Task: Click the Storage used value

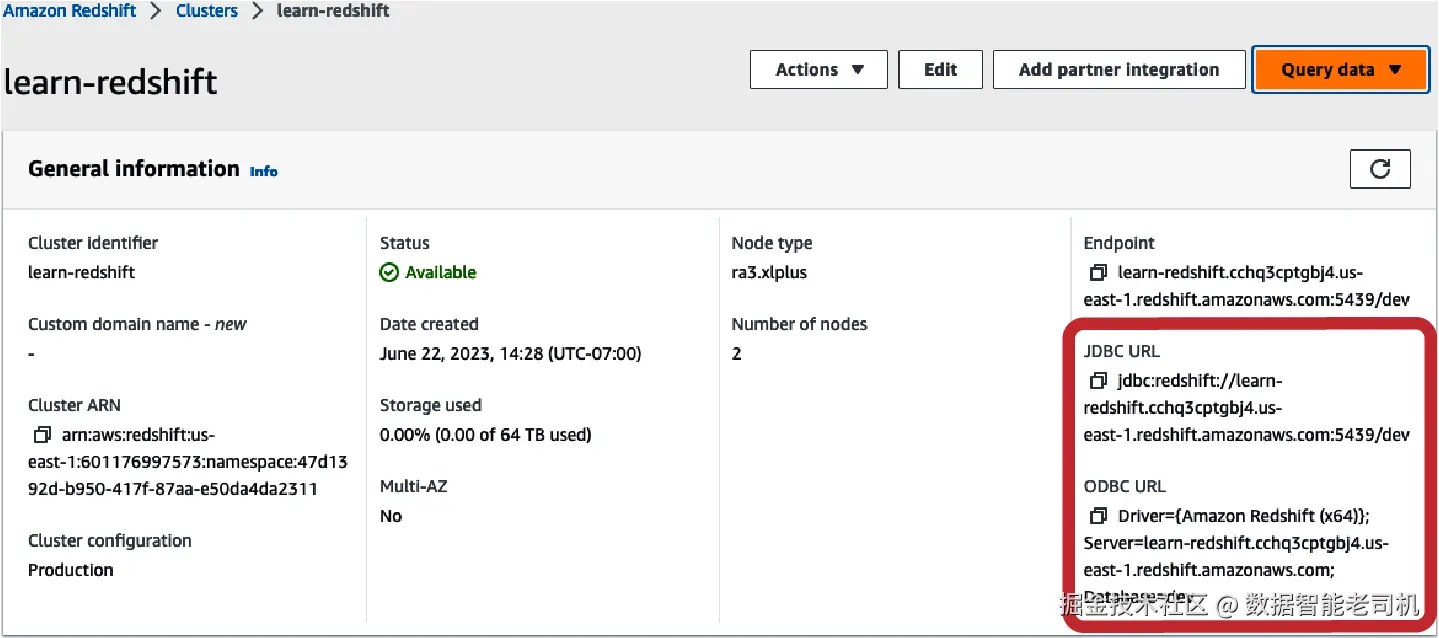Action: (x=485, y=435)
